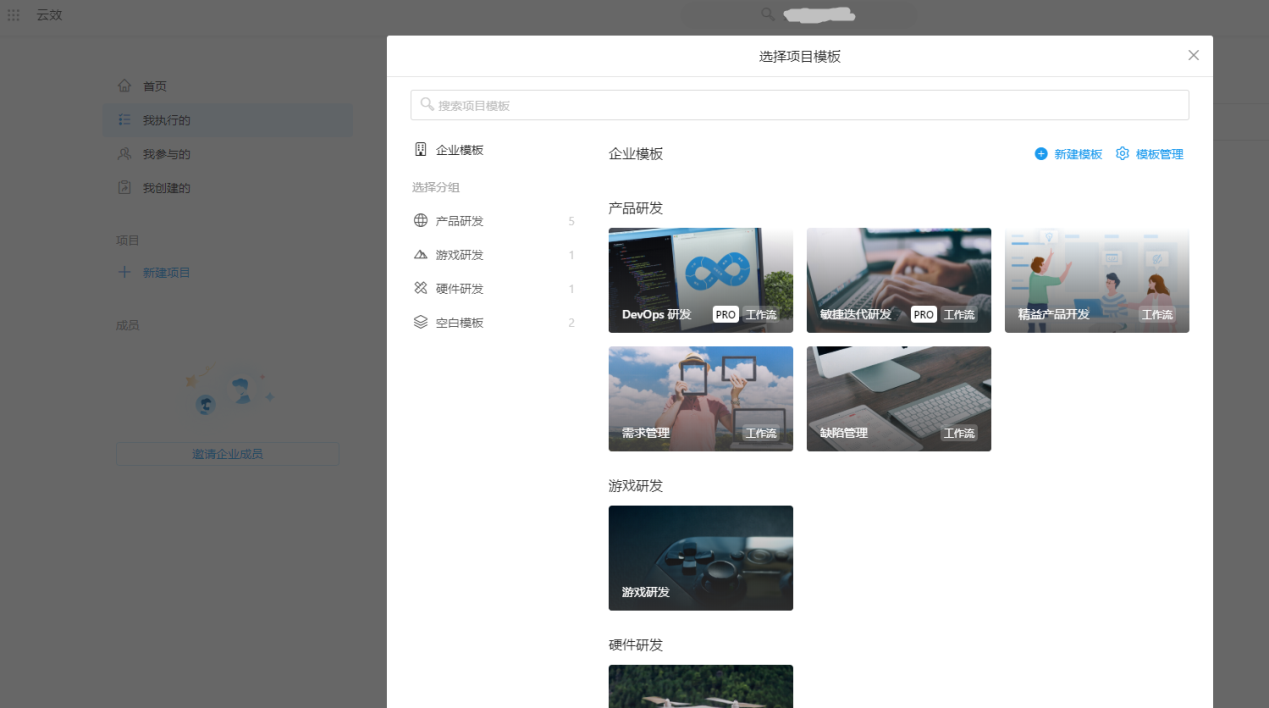The height and width of the screenshot is (708, 1269).
Task: Choose the DevOps 研发 template
Action: pos(700,280)
